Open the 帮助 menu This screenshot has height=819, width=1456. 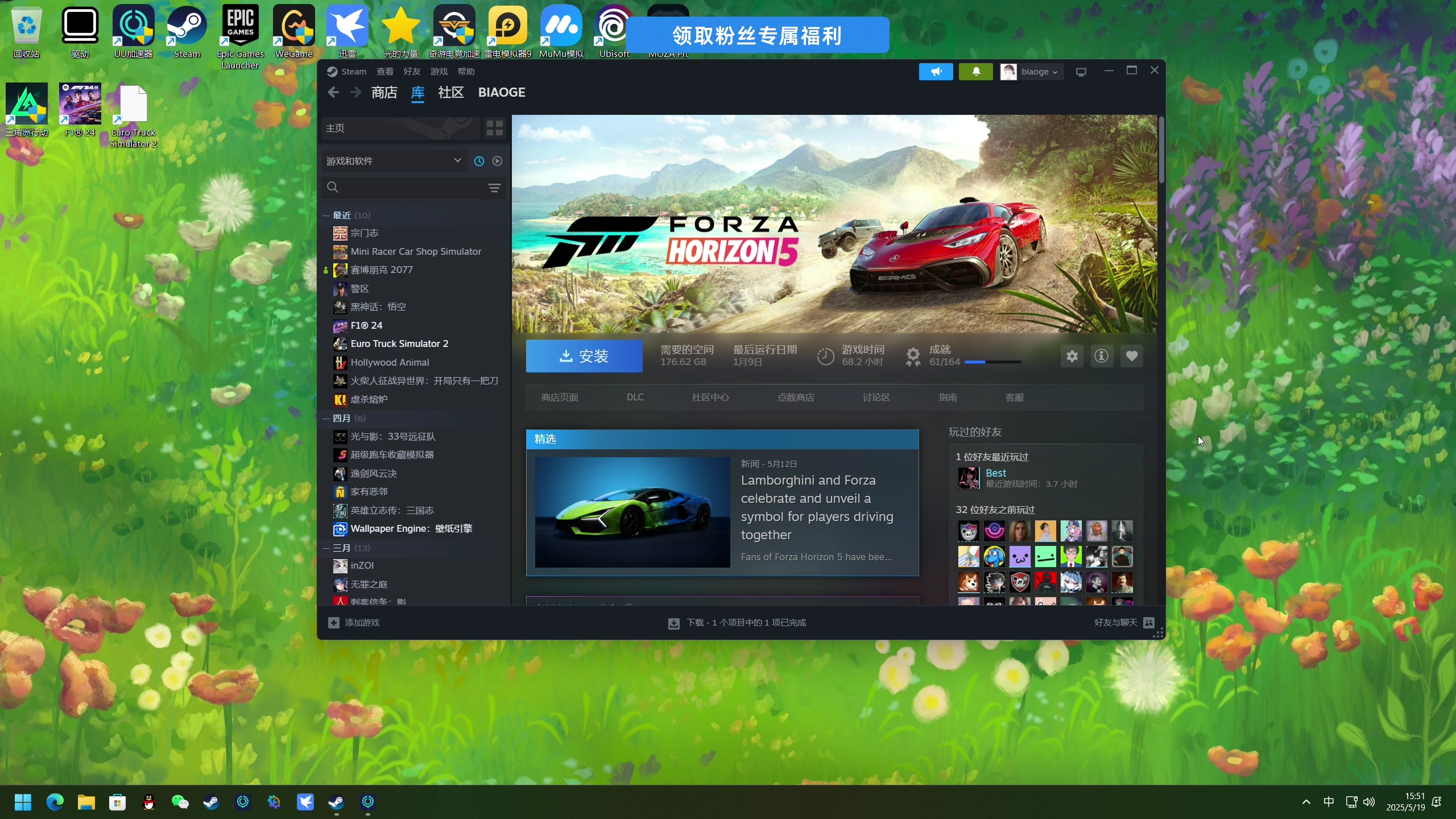[466, 72]
